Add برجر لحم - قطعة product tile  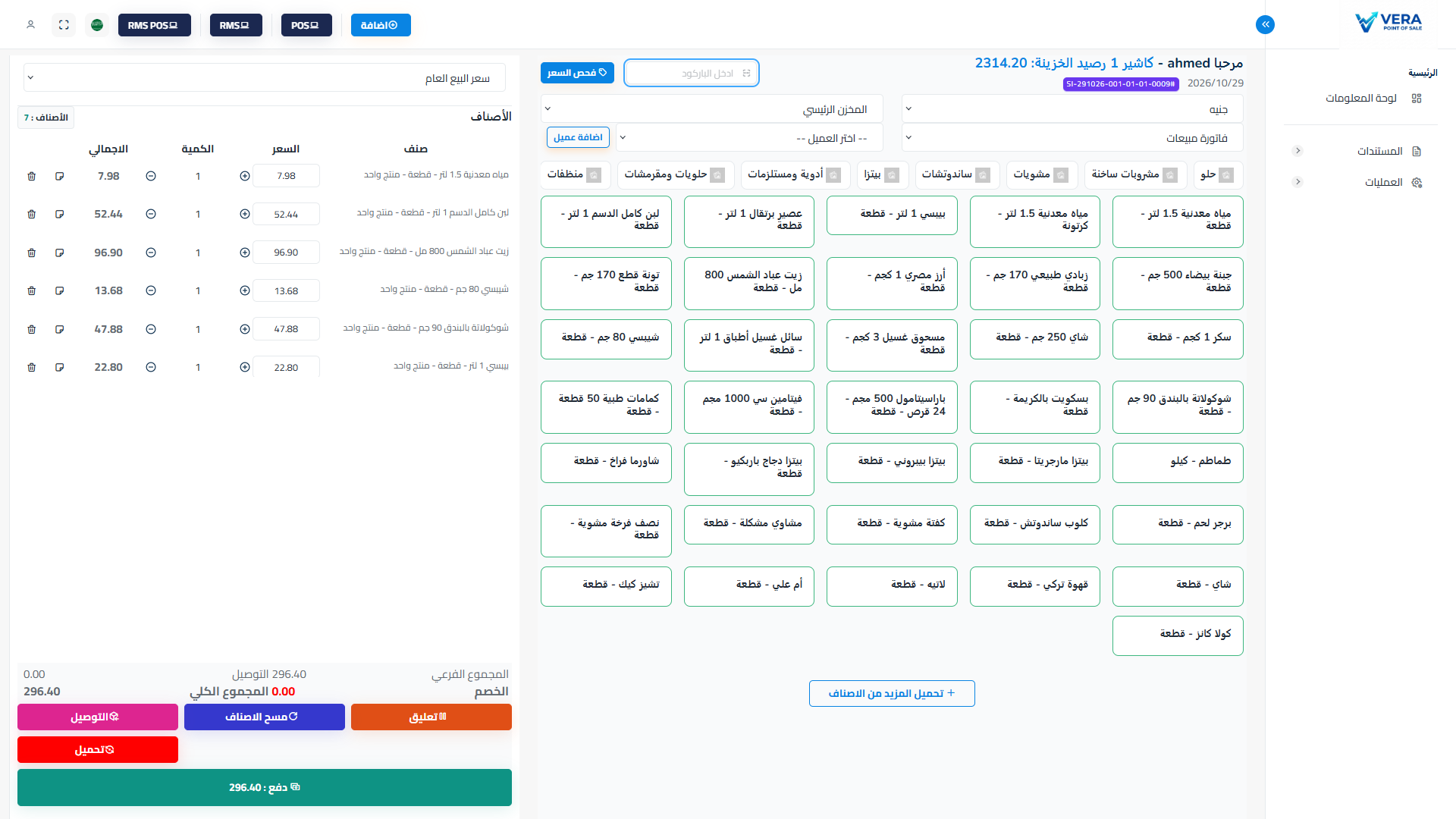point(1178,525)
